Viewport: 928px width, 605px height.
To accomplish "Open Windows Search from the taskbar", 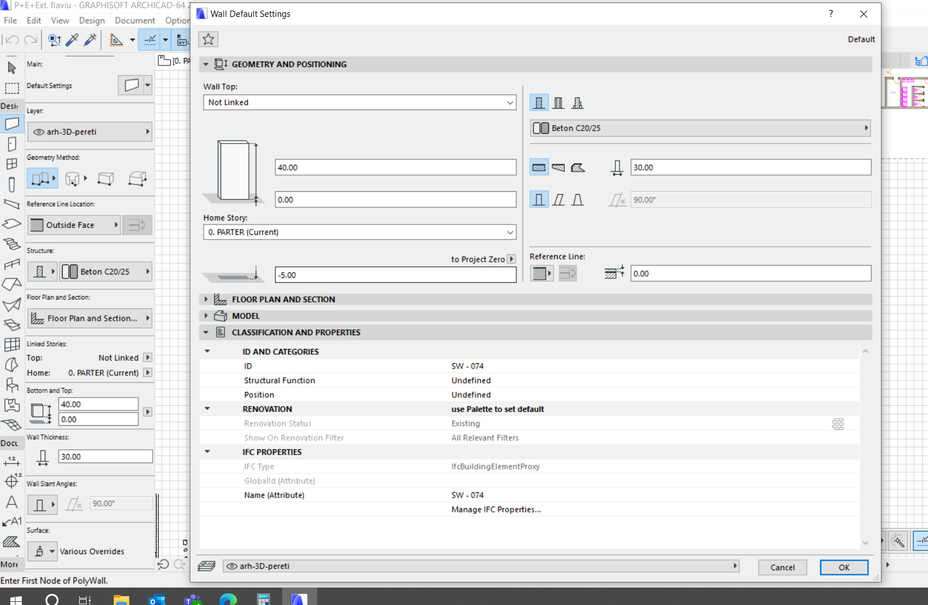I will (x=52, y=599).
